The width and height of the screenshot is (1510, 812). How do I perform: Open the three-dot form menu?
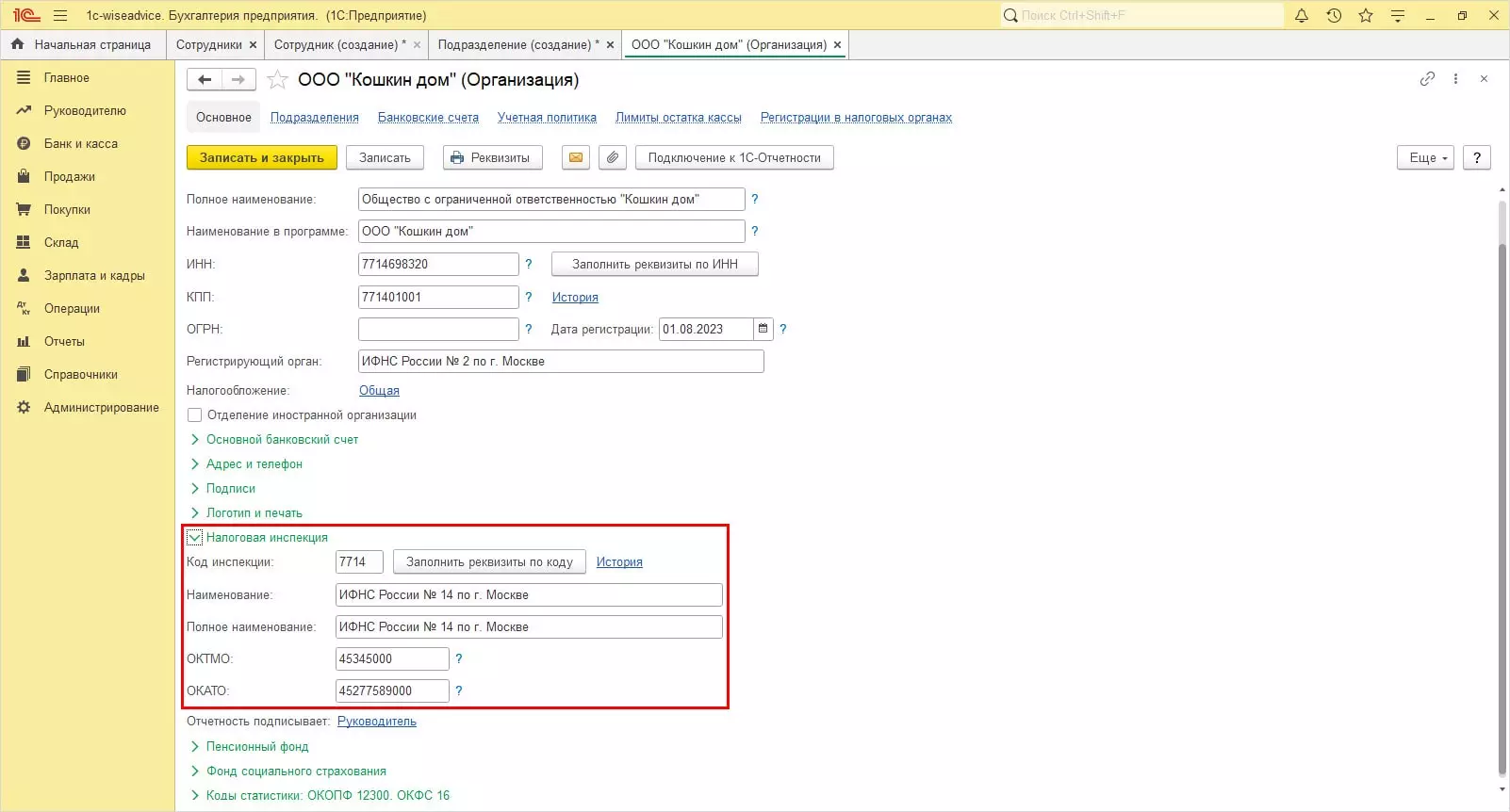click(x=1455, y=79)
